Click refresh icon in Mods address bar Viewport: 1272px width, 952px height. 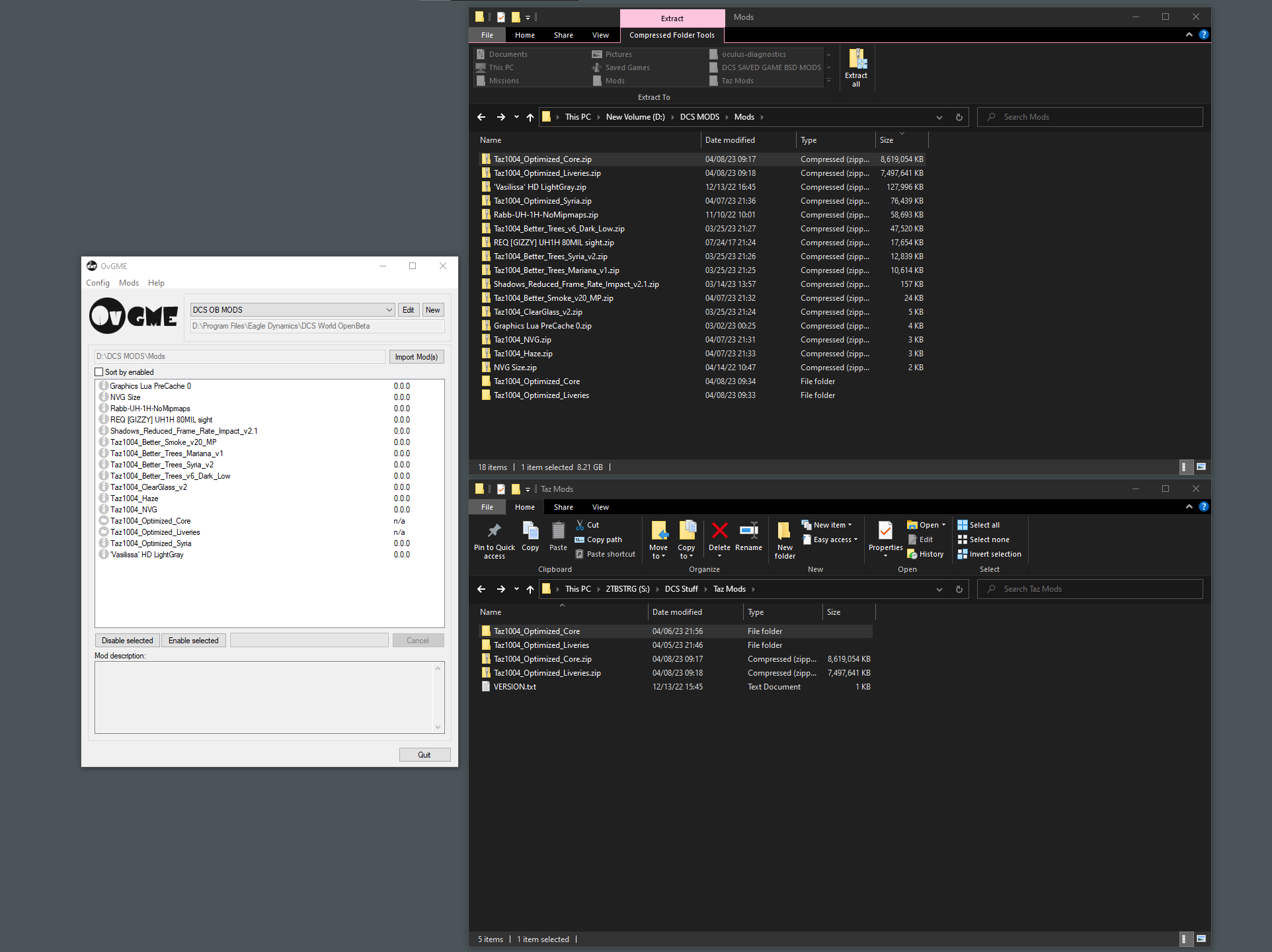(x=959, y=117)
